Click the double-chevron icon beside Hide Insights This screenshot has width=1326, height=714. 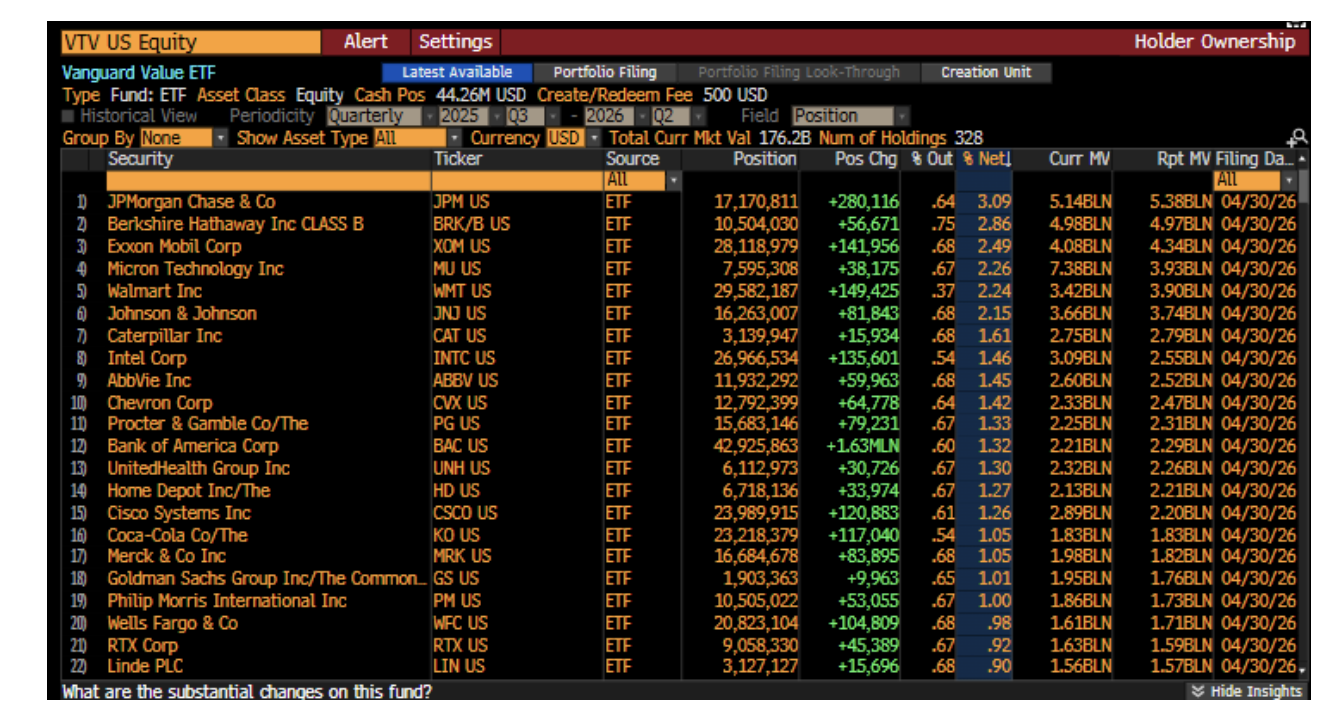(x=1198, y=691)
